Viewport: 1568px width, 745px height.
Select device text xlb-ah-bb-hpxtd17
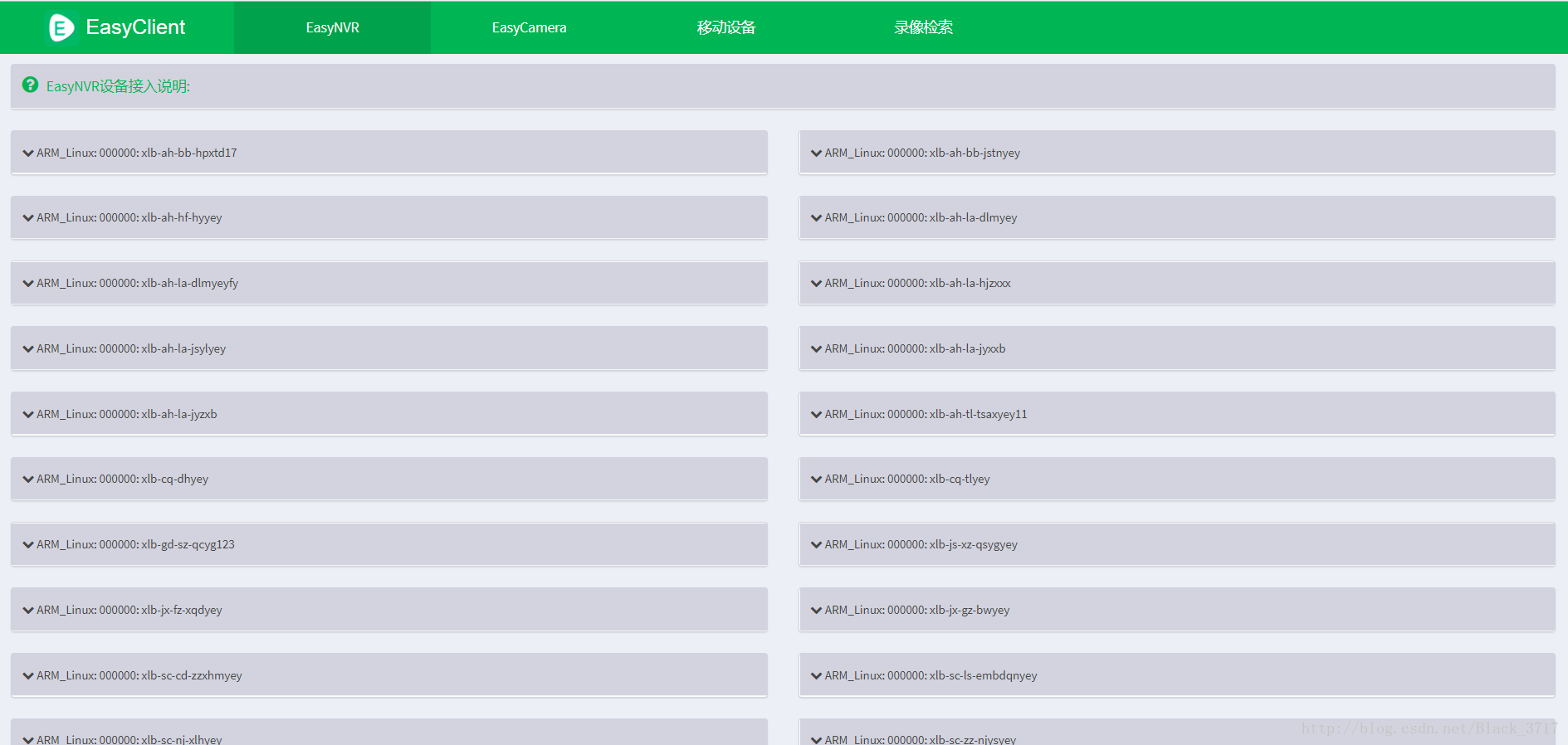pyautogui.click(x=189, y=153)
